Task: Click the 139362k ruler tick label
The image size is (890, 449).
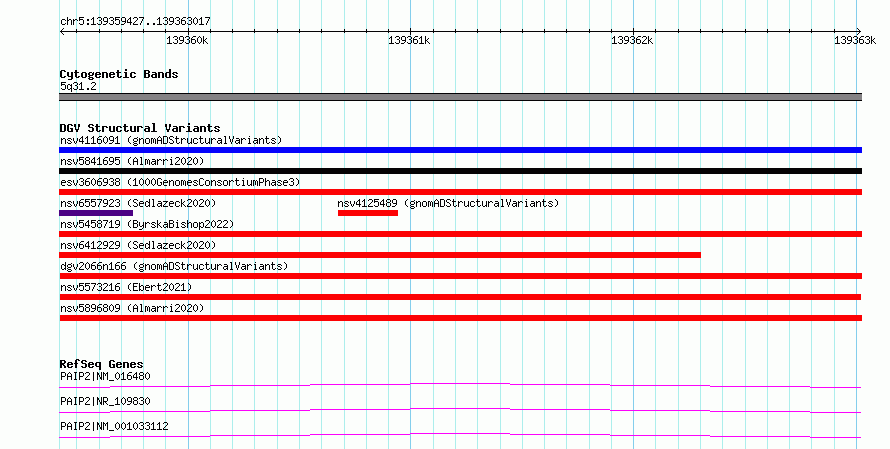Action: [632, 41]
